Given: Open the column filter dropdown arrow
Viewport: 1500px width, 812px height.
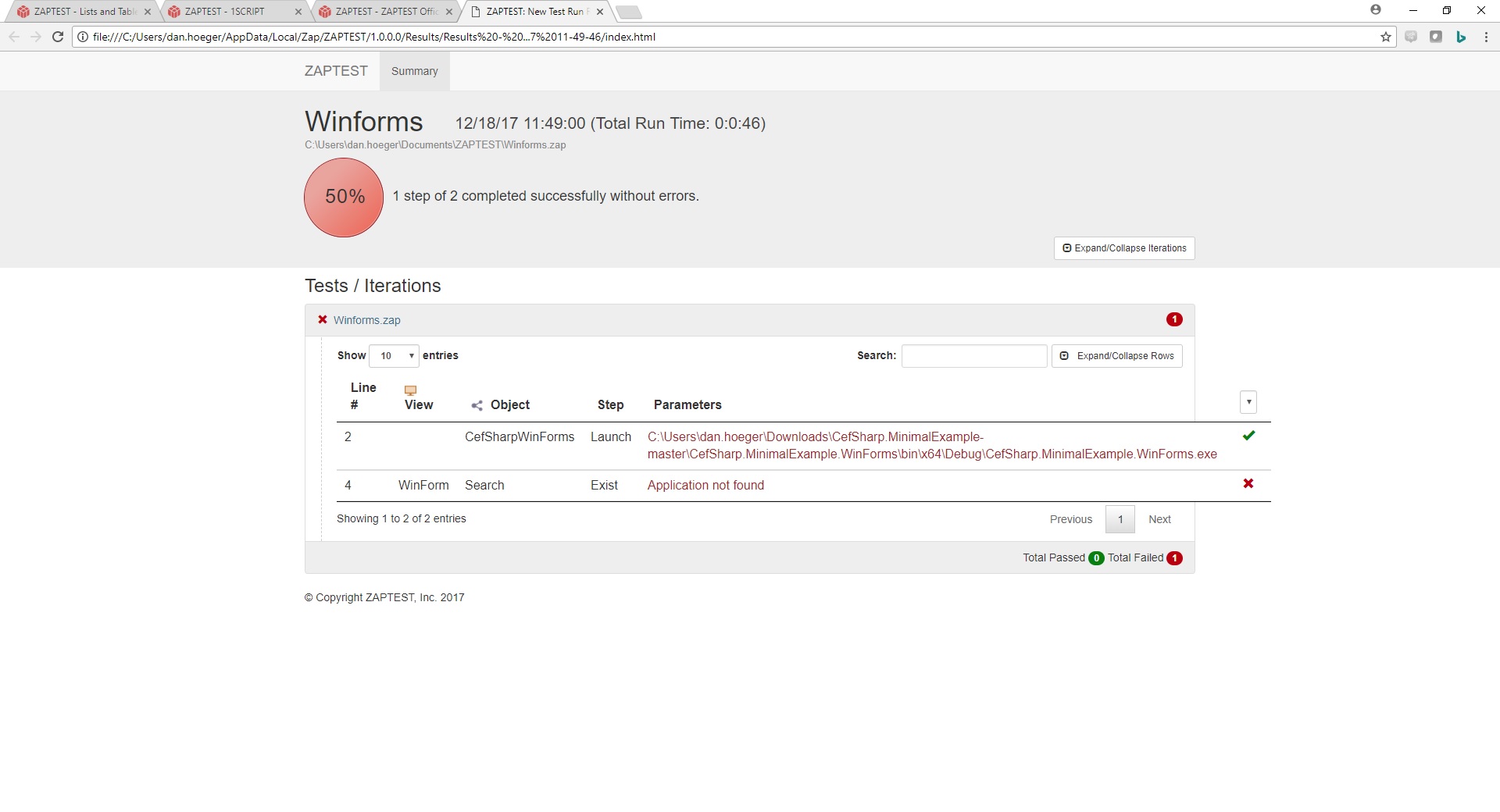Looking at the screenshot, I should (1248, 402).
